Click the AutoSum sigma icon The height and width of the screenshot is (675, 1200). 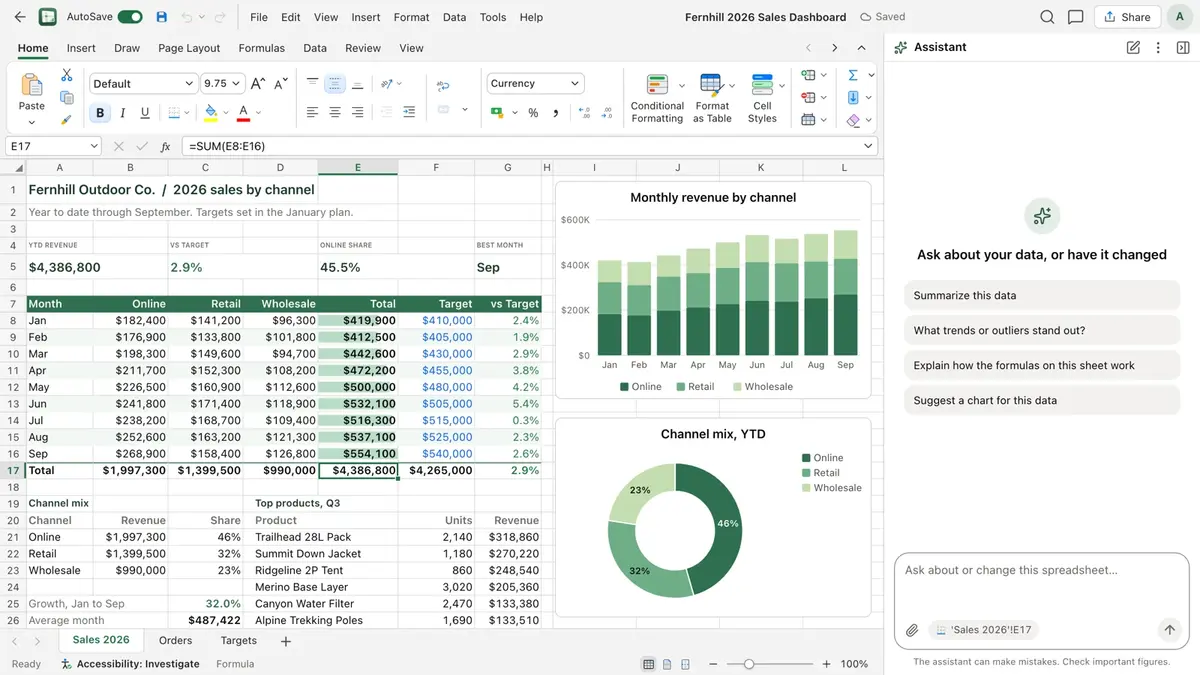tap(853, 75)
